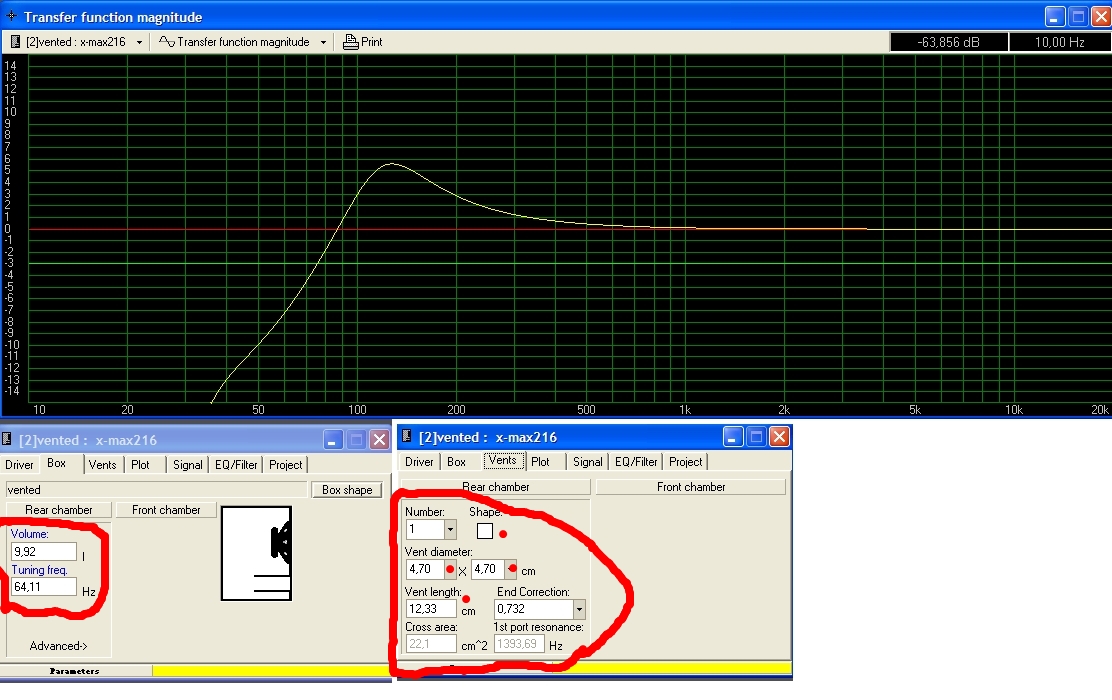Click the Tuning freq. input field
This screenshot has height=700, width=1112.
point(44,587)
